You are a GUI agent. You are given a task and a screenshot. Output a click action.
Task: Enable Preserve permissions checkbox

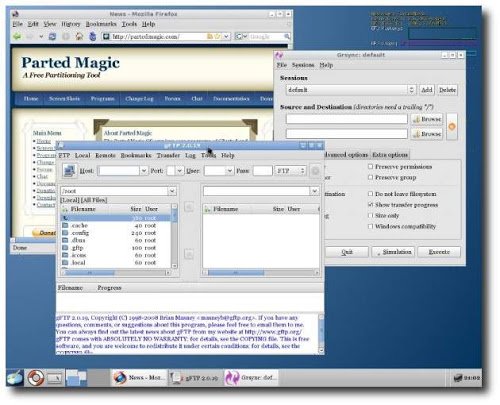pos(370,166)
